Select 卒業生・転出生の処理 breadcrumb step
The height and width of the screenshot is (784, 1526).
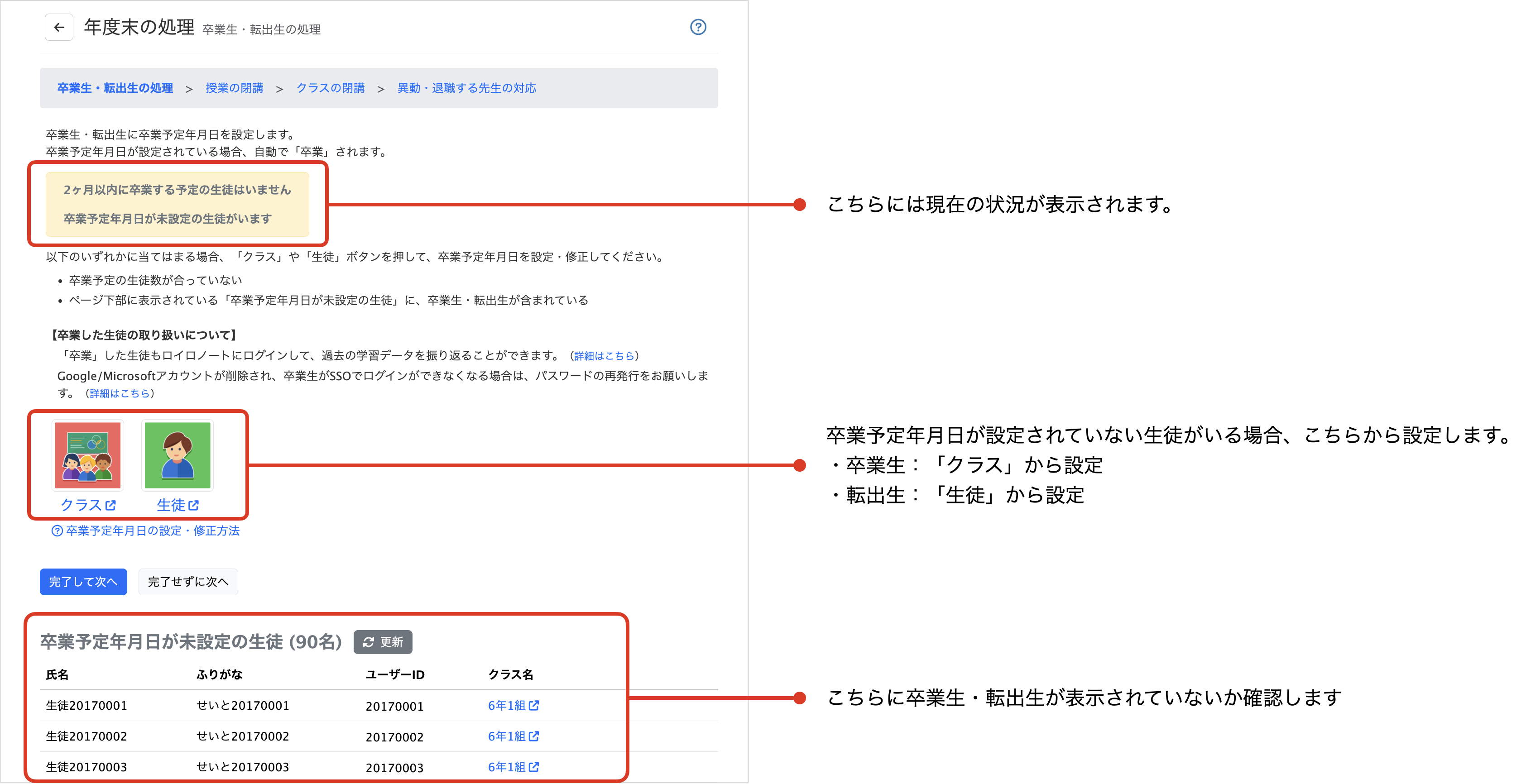115,88
